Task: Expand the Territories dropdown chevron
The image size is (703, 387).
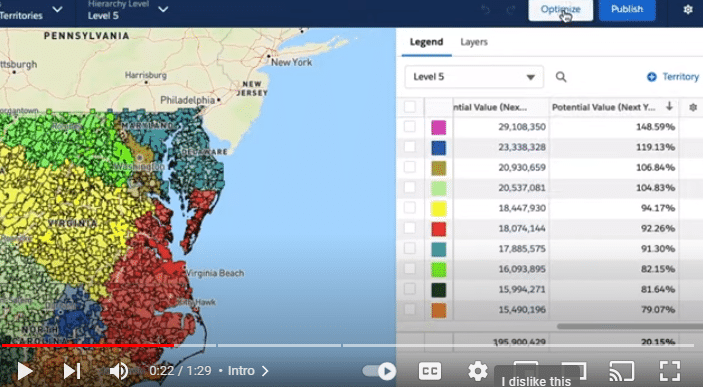Action: pos(57,9)
